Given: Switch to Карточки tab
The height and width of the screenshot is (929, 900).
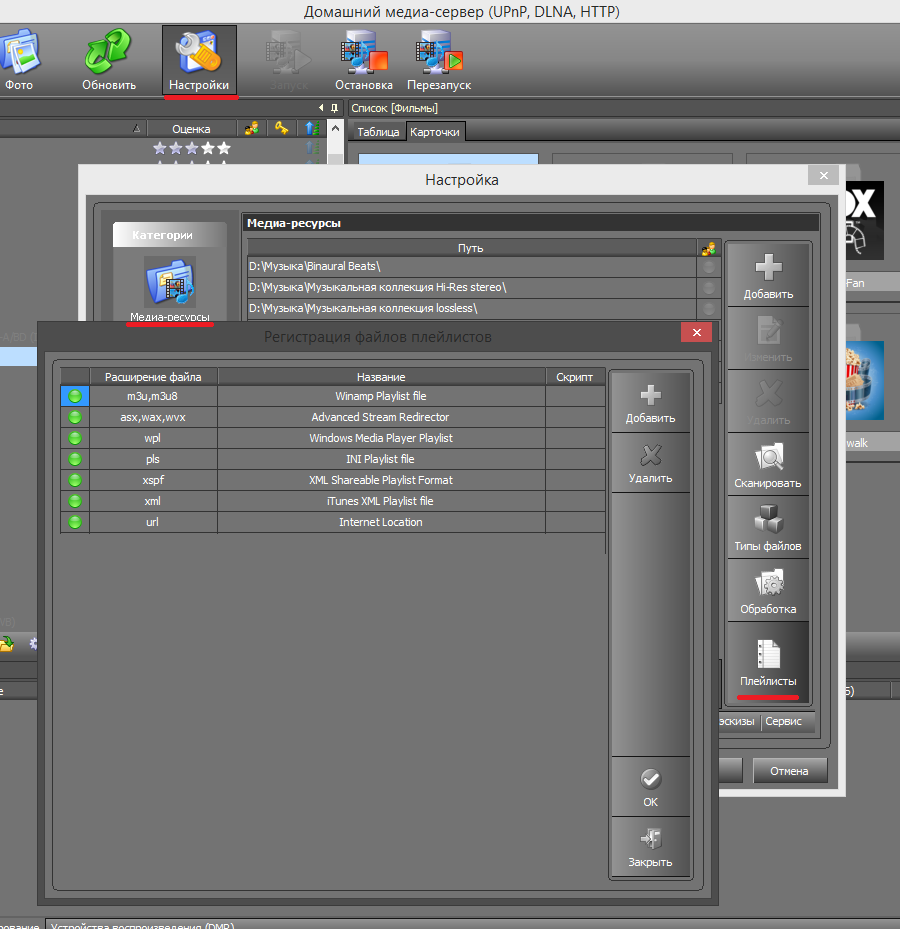Looking at the screenshot, I should pos(435,132).
